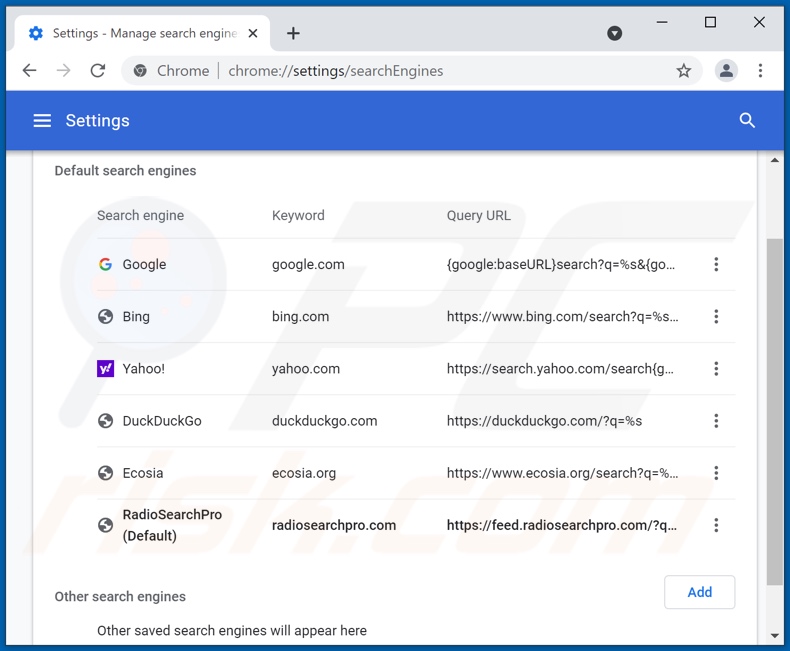Click the address bar URL
This screenshot has height=651, width=790.
pyautogui.click(x=336, y=71)
